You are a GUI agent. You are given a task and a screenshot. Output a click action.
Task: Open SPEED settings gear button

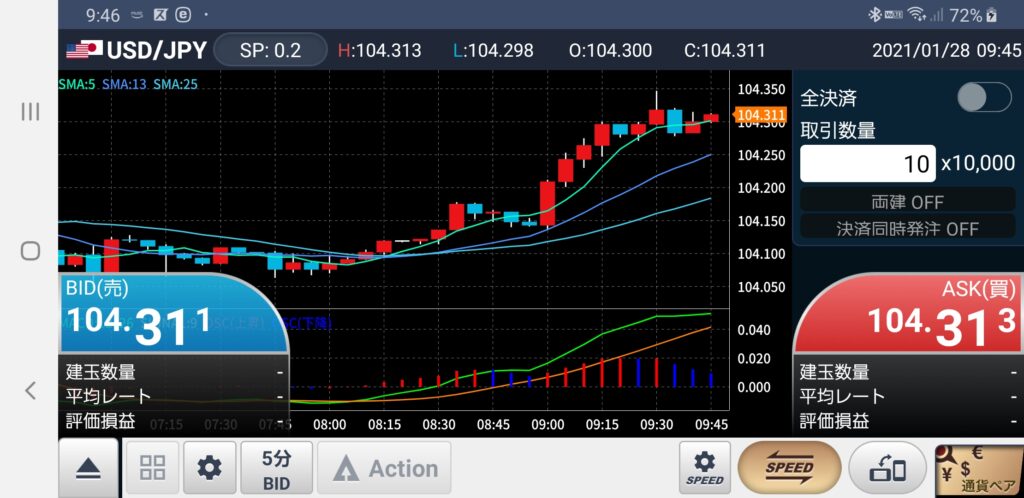[705, 468]
